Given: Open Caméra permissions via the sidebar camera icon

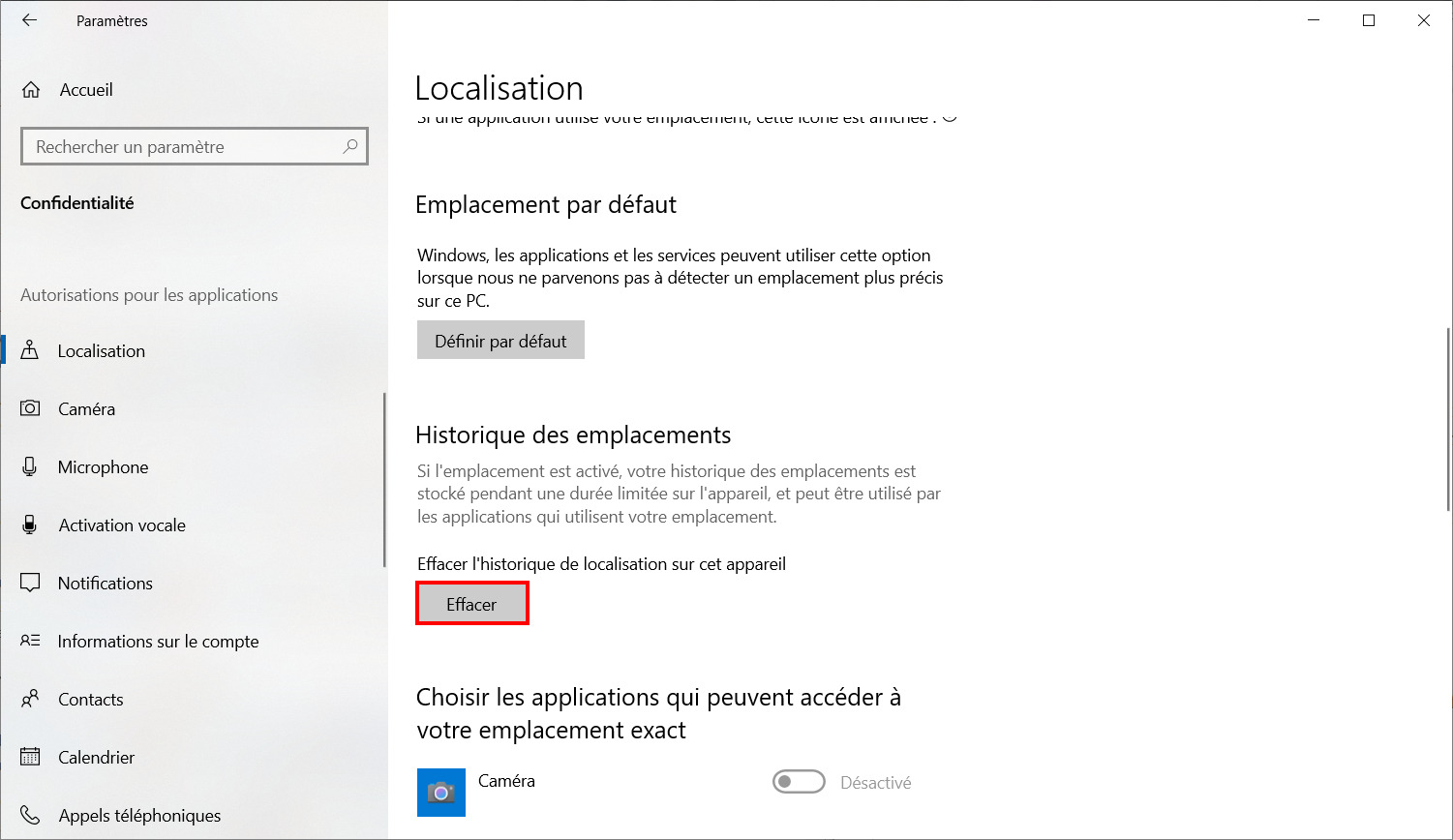Looking at the screenshot, I should tap(30, 408).
